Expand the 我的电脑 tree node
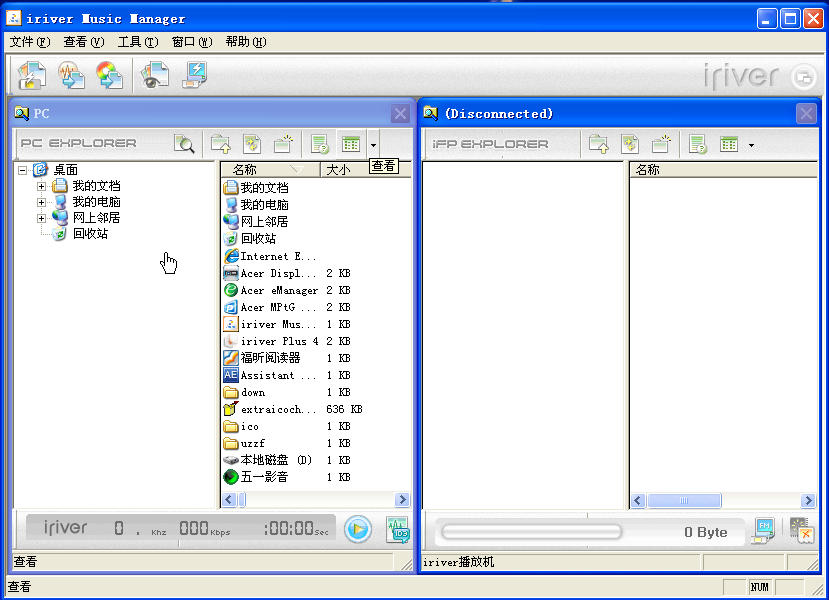Image resolution: width=829 pixels, height=600 pixels. (x=41, y=202)
